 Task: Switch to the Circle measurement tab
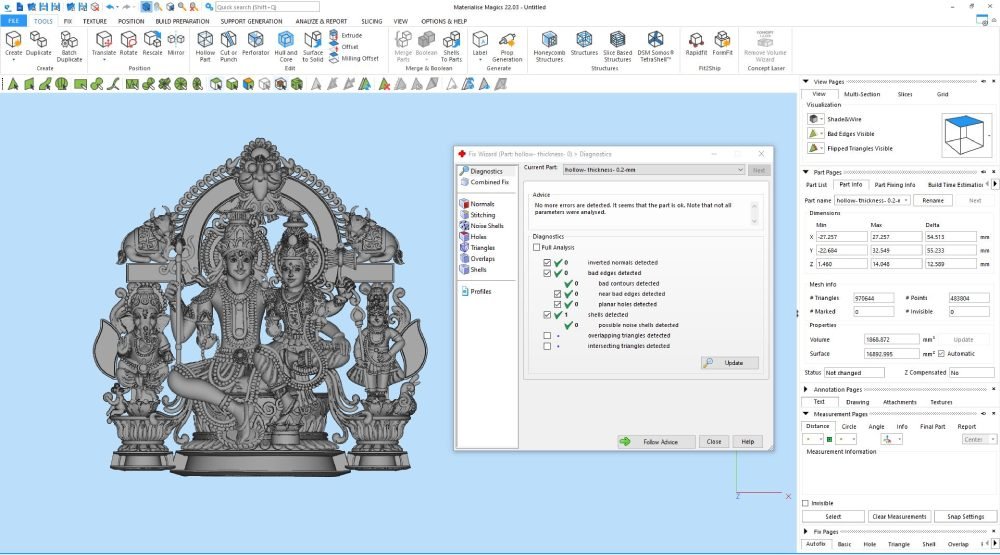point(848,427)
